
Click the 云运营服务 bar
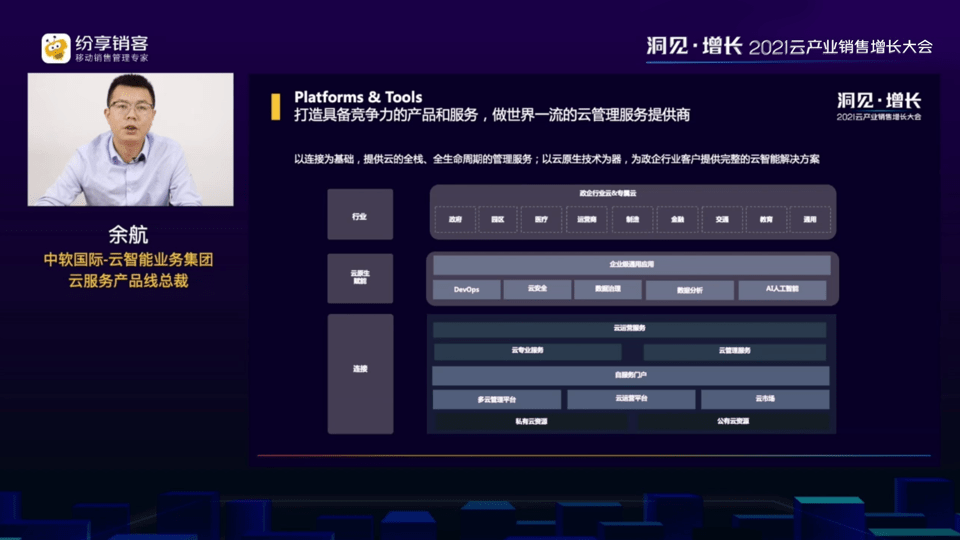tap(629, 329)
